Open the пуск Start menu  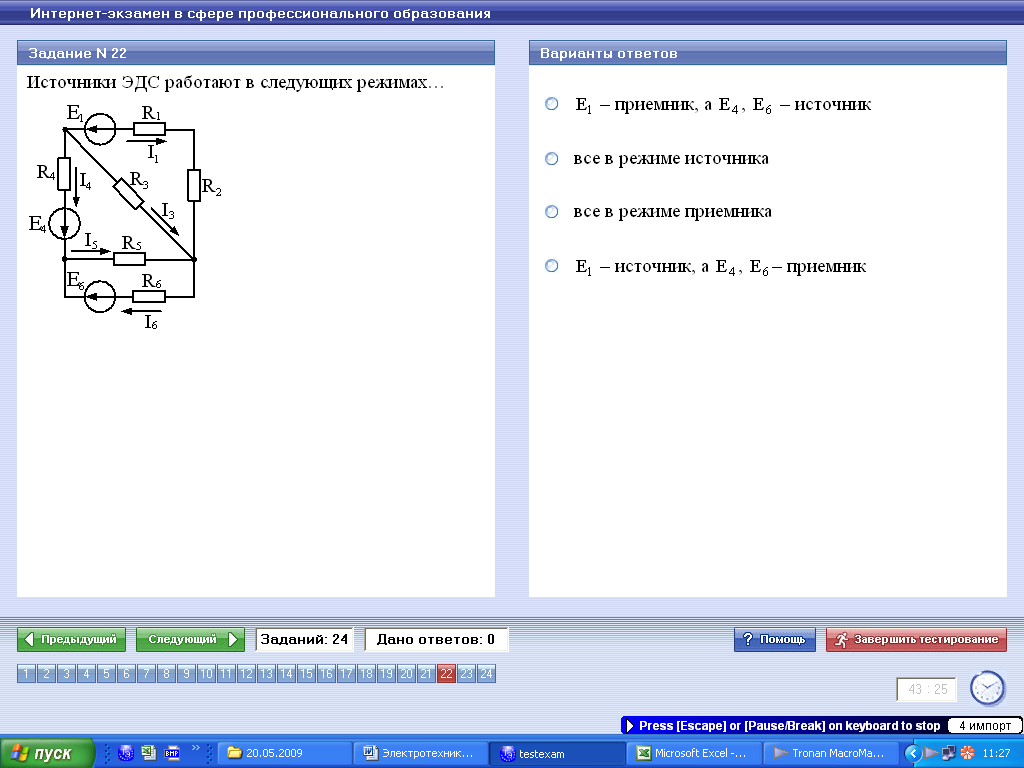pyautogui.click(x=47, y=754)
